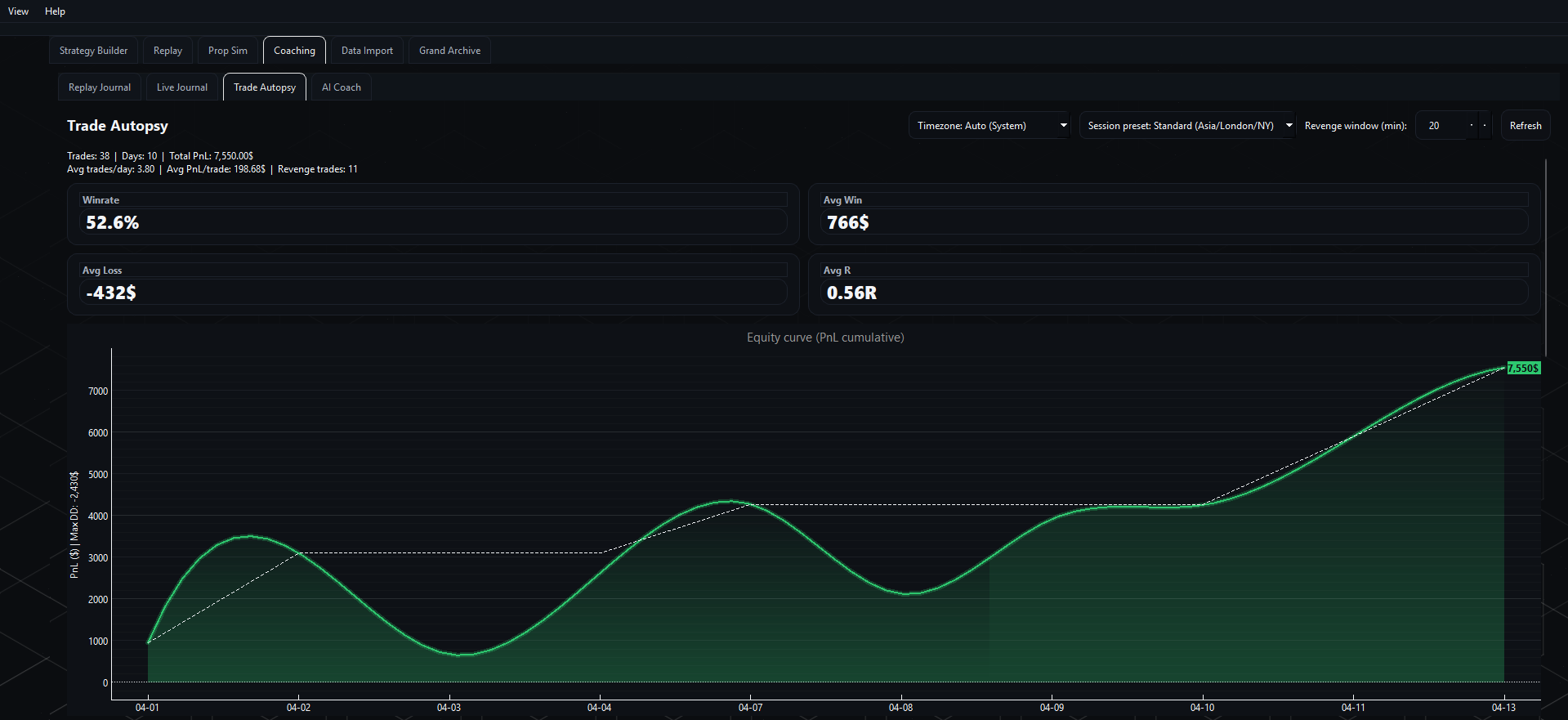Open the Grand Archive tab
The height and width of the screenshot is (720, 1568).
(449, 51)
